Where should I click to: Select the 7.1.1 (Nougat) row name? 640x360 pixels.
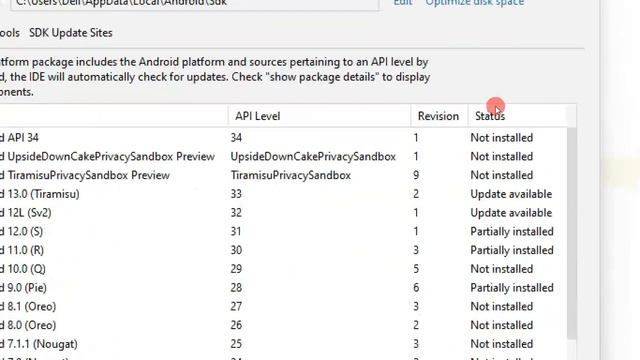point(39,344)
